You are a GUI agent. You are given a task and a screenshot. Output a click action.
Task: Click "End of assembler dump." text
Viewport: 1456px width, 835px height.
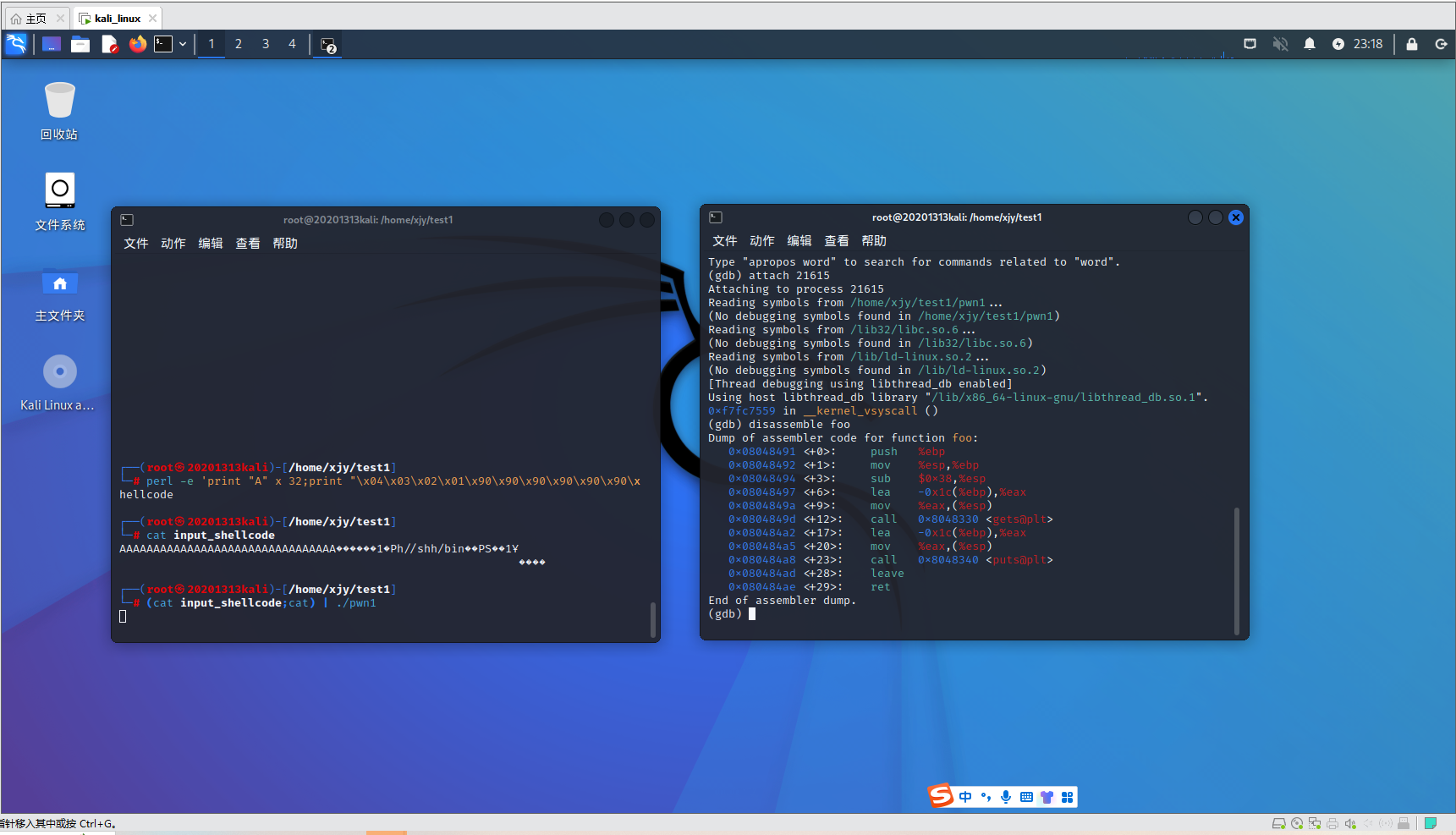pos(783,601)
